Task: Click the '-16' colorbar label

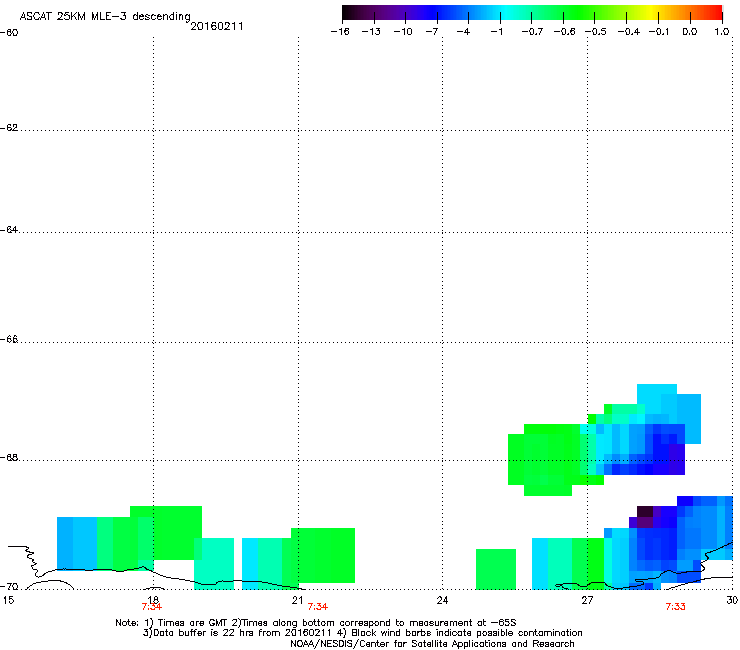Action: click(x=340, y=32)
